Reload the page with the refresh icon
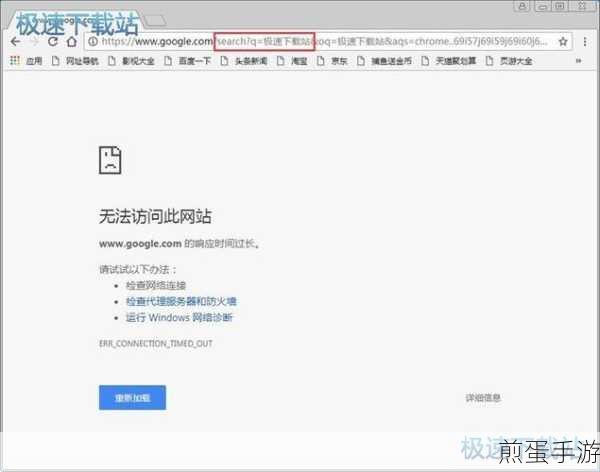Image resolution: width=600 pixels, height=472 pixels. pos(53,41)
